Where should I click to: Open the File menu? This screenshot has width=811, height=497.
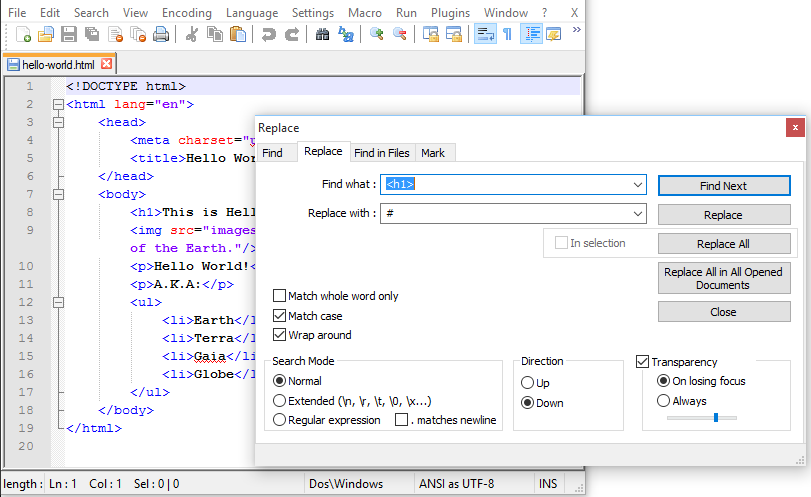point(17,13)
